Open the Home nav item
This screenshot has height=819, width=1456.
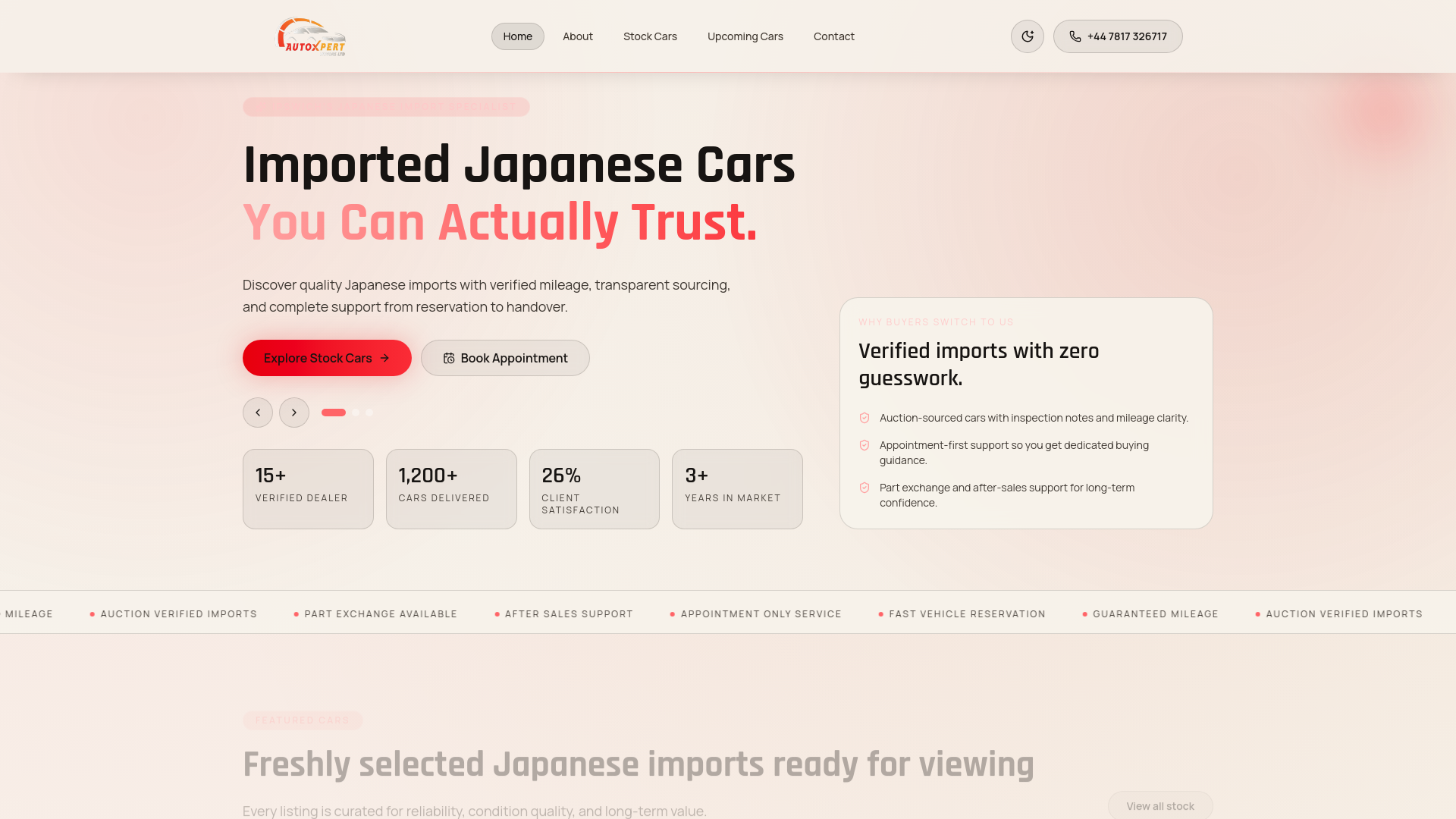coord(518,36)
